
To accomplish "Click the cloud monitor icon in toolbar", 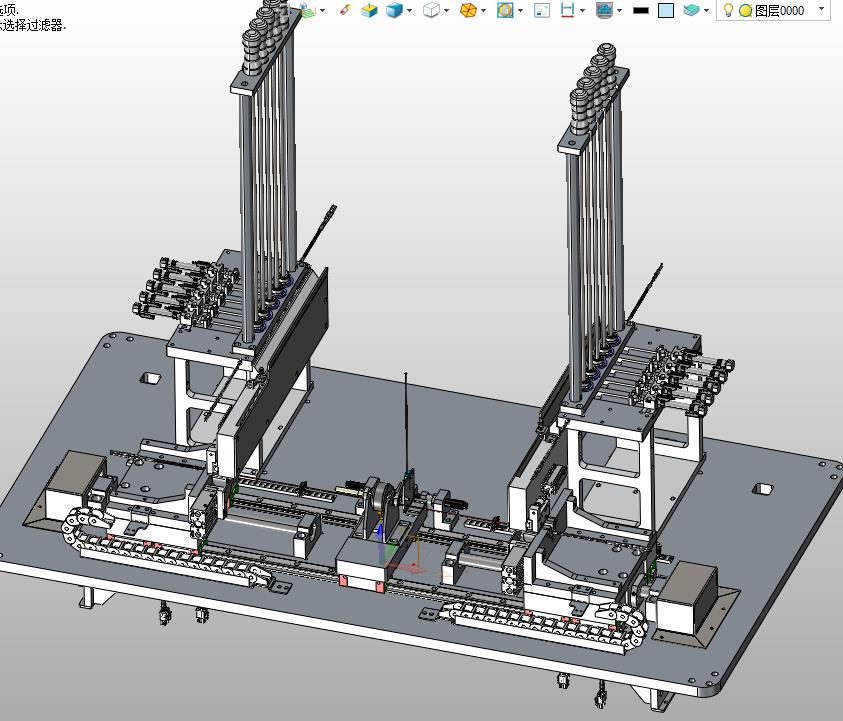I will click(x=604, y=10).
